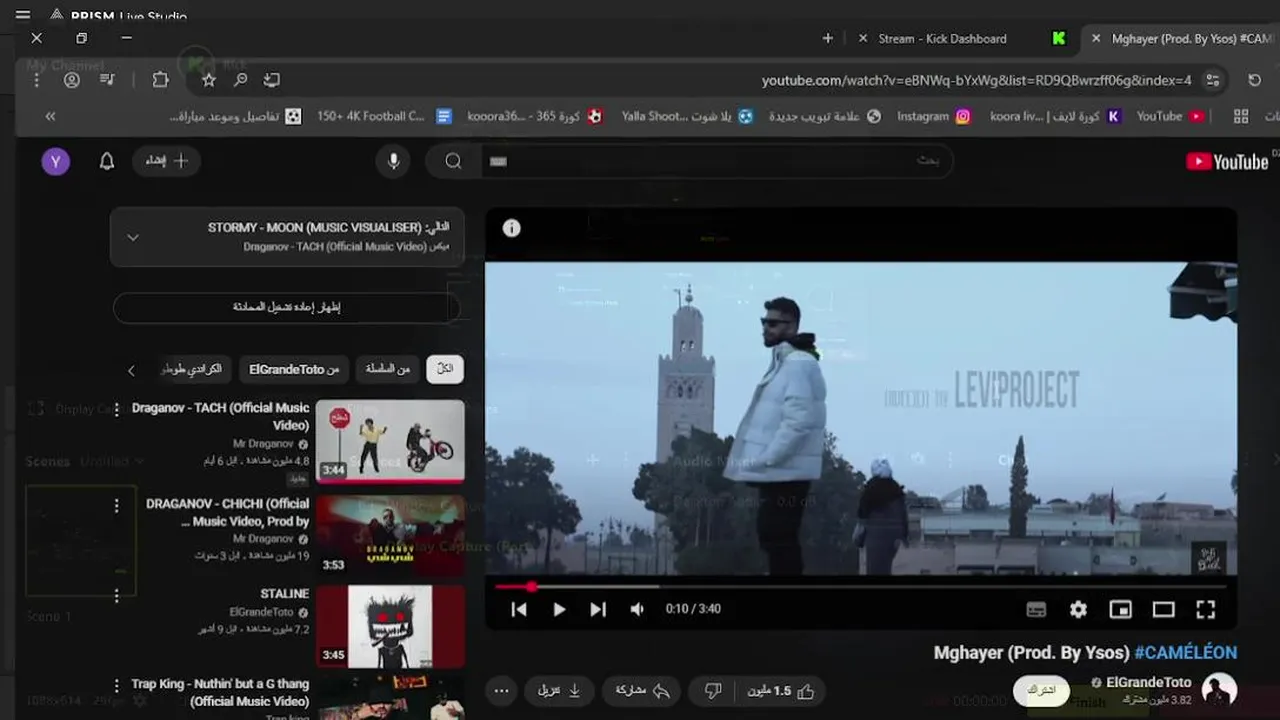The height and width of the screenshot is (720, 1280).
Task: Subscribe to the ElGrandeToto channel
Action: [x=1042, y=690]
